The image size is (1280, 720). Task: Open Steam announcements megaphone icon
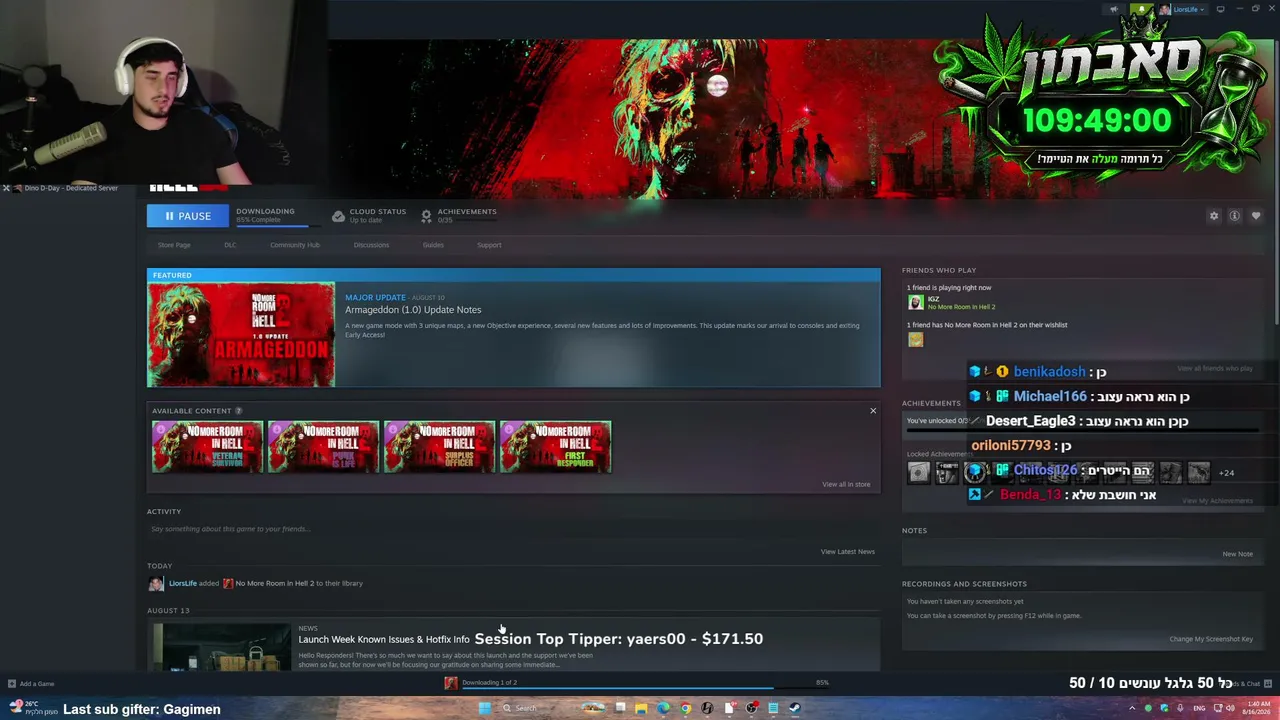click(1114, 9)
